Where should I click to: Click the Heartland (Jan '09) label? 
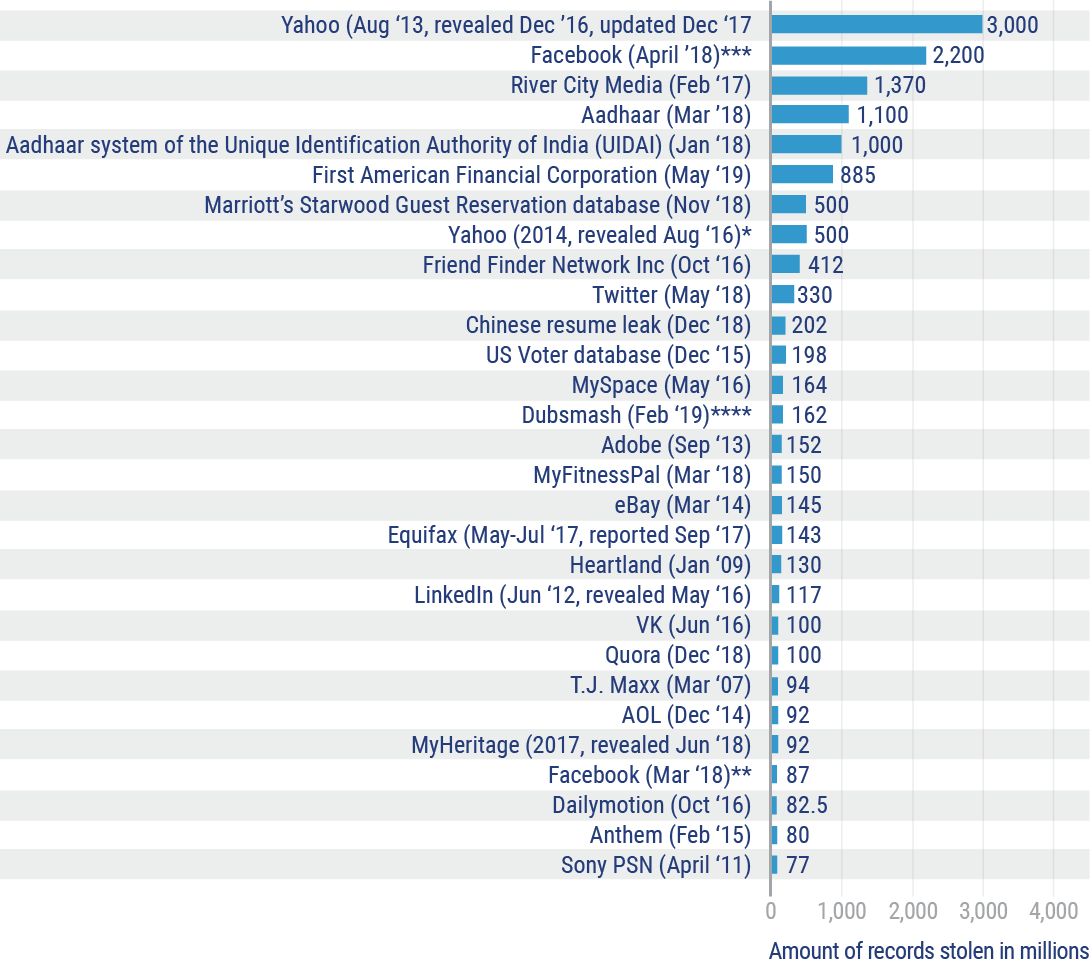(x=660, y=564)
